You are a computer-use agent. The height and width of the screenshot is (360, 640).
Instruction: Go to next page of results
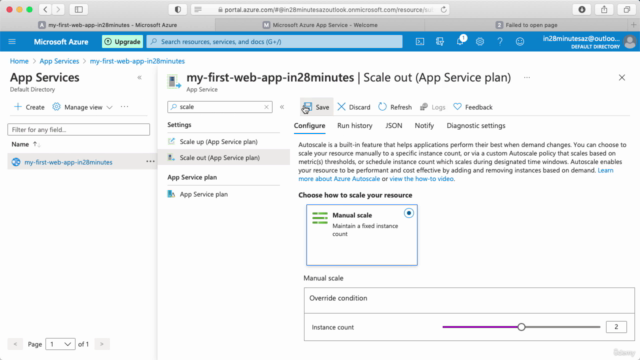click(102, 344)
